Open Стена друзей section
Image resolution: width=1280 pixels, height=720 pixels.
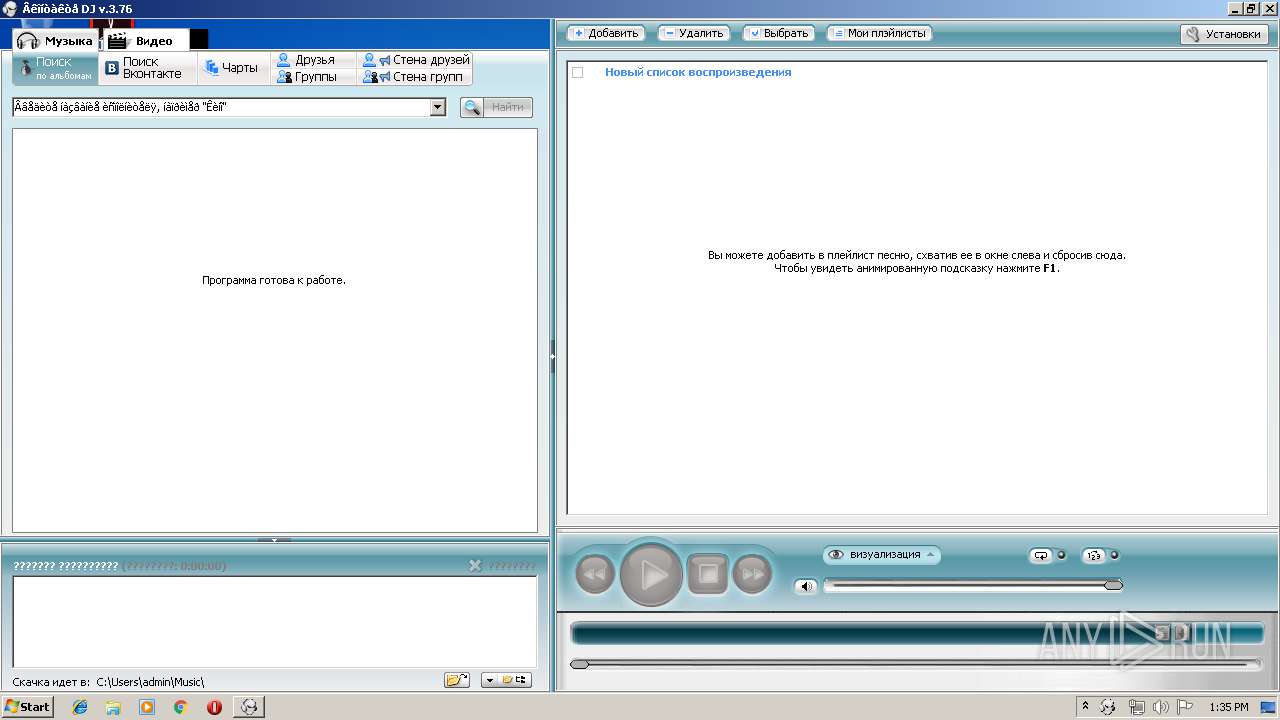(x=415, y=60)
